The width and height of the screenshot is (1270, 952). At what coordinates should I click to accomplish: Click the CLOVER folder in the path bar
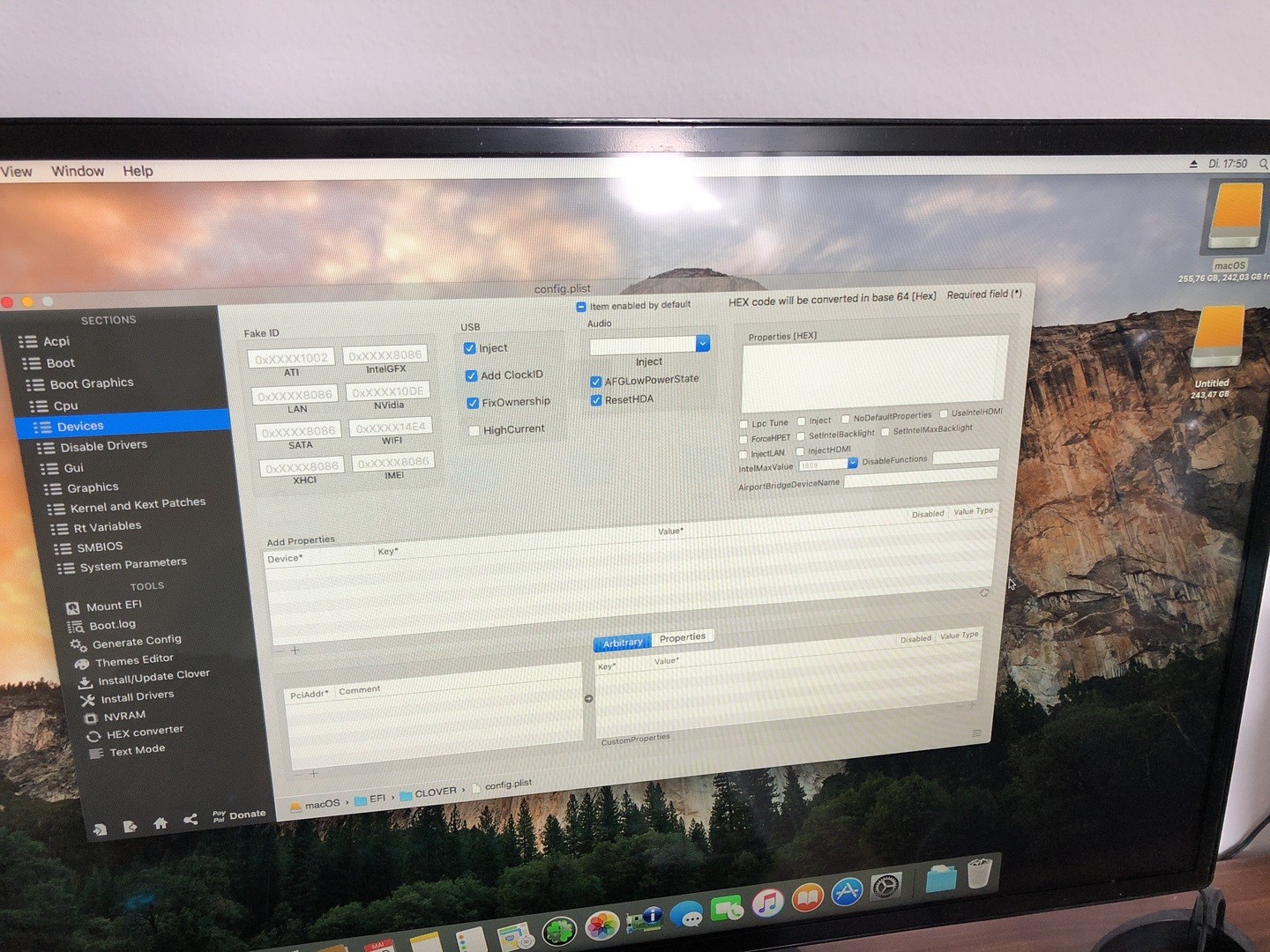point(430,793)
